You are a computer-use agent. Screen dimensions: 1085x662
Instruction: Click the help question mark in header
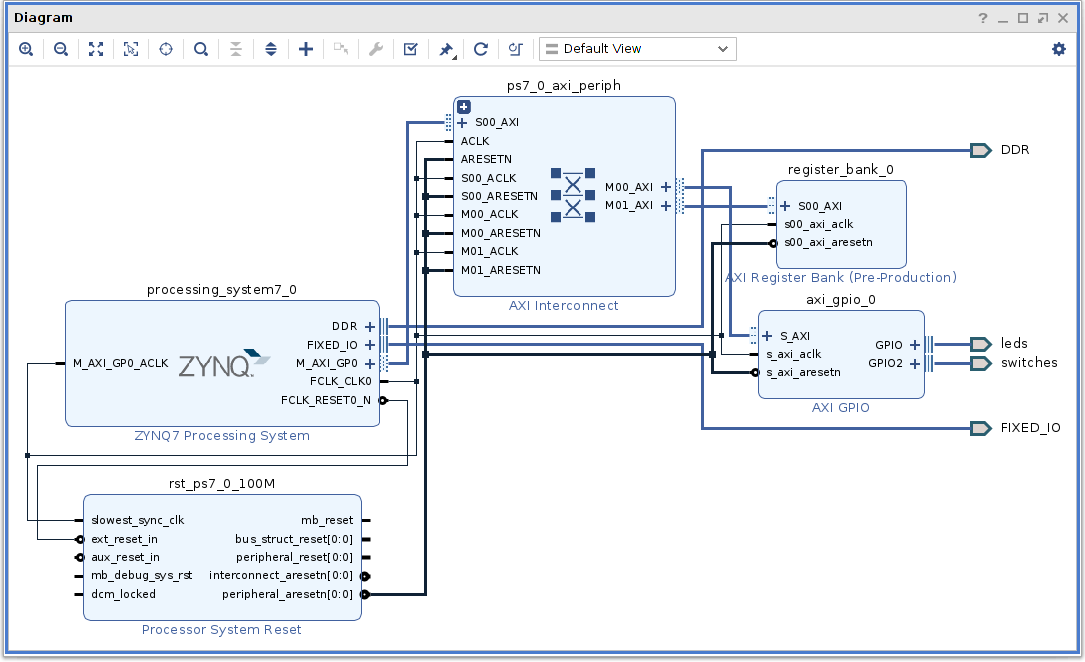983,18
